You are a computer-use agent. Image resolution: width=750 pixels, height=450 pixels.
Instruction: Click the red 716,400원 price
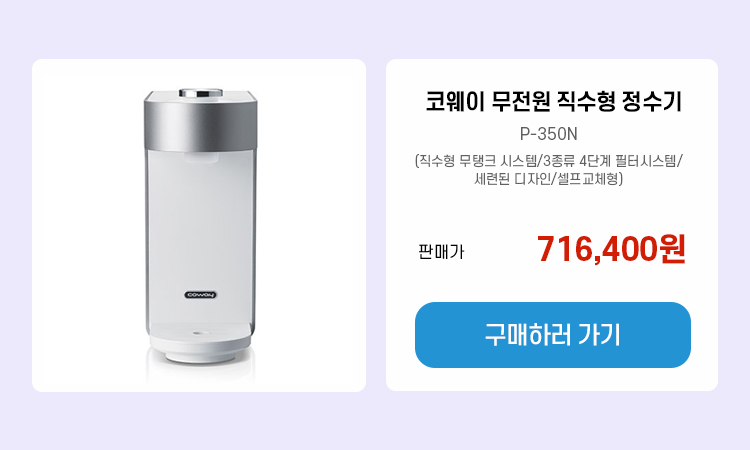611,249
